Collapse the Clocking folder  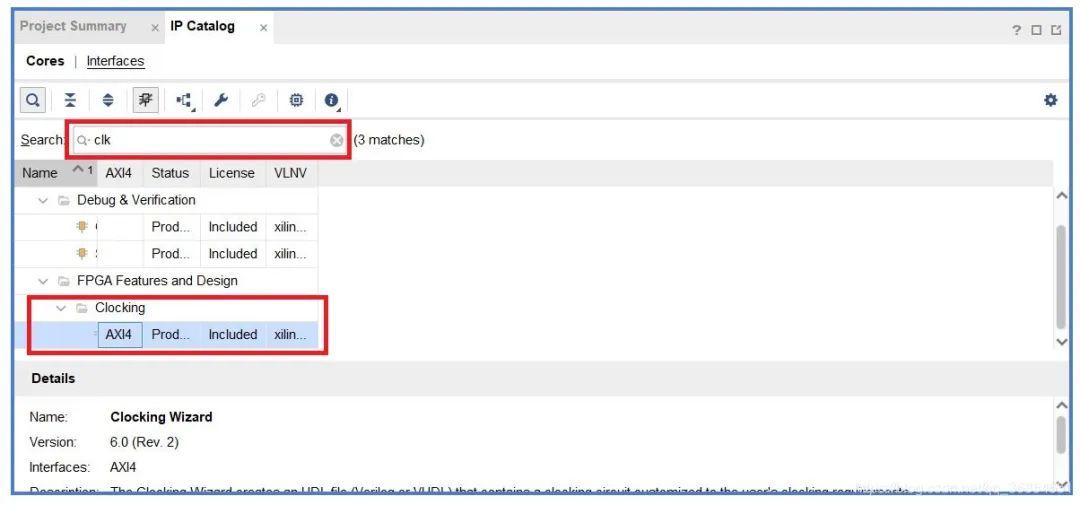pos(61,308)
